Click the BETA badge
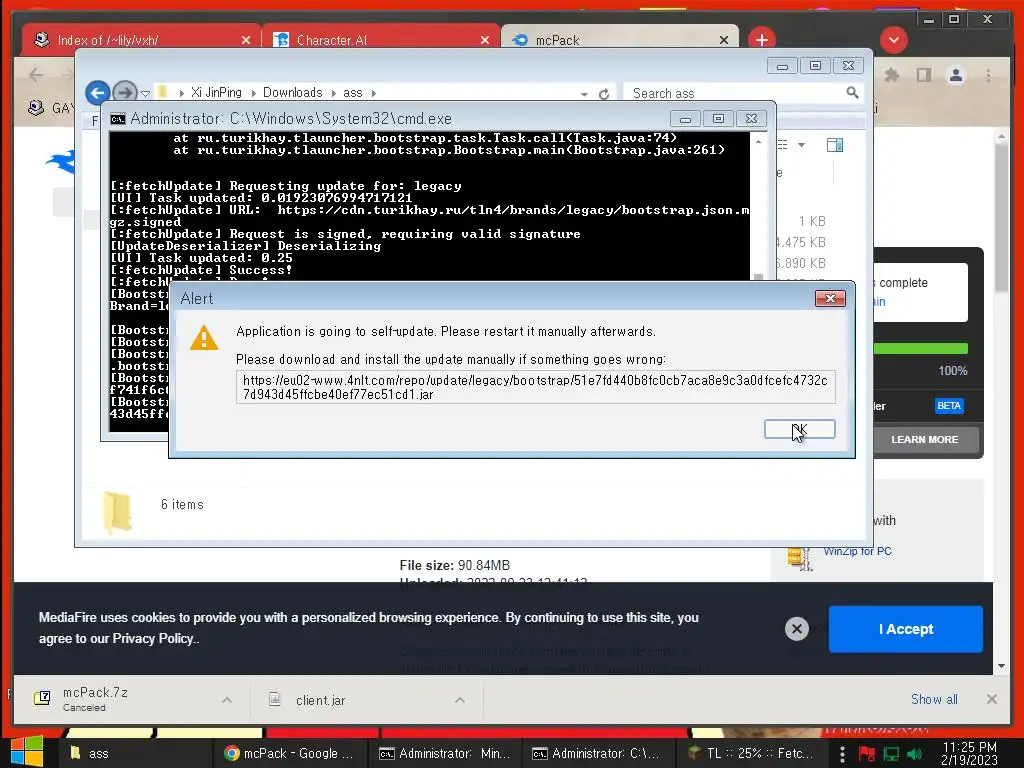The height and width of the screenshot is (768, 1024). [948, 406]
